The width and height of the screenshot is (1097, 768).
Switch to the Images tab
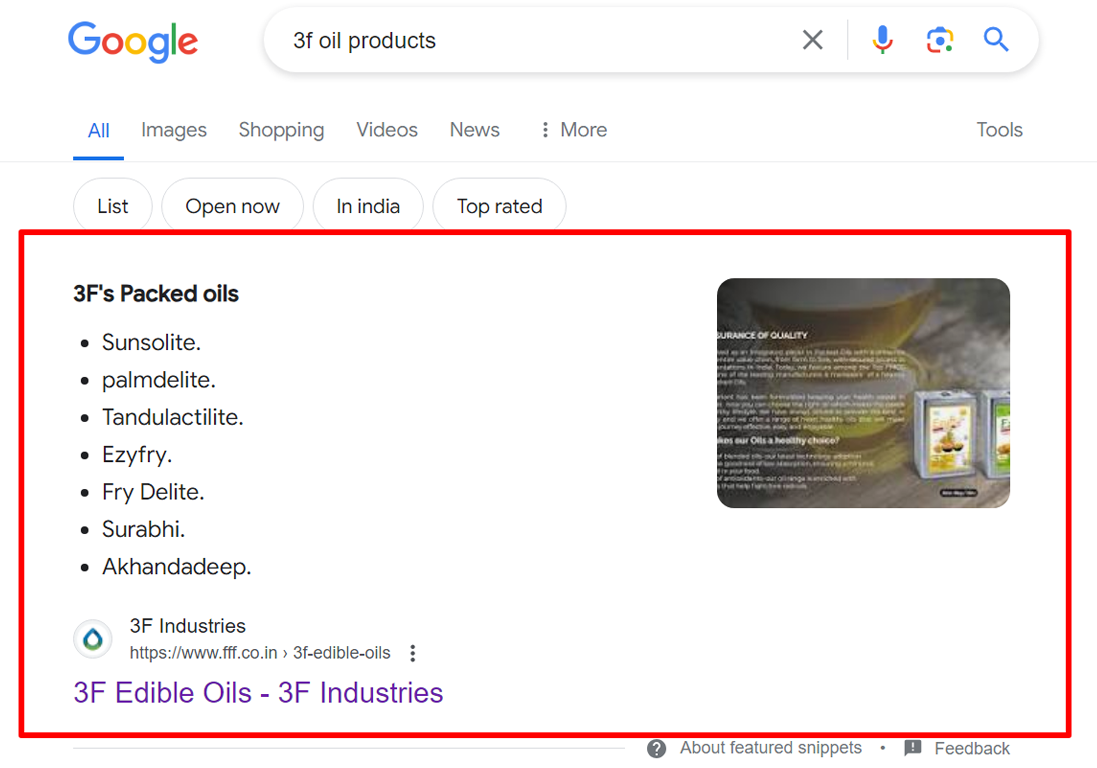(x=174, y=130)
